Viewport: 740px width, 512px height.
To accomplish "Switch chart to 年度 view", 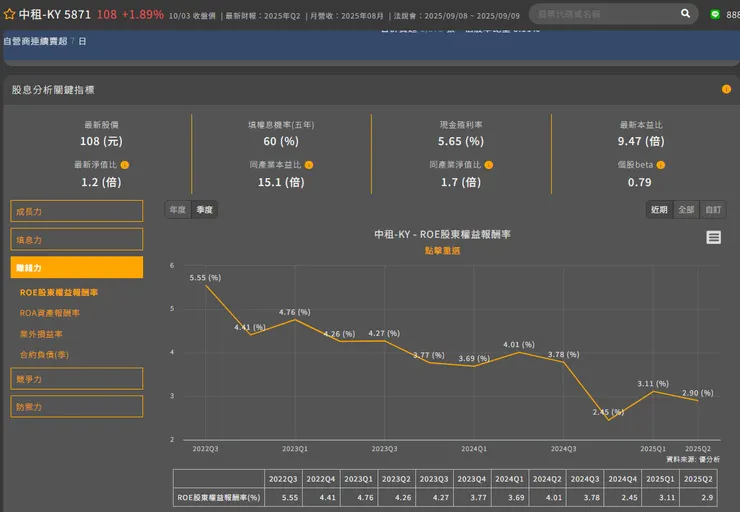I will (x=178, y=210).
